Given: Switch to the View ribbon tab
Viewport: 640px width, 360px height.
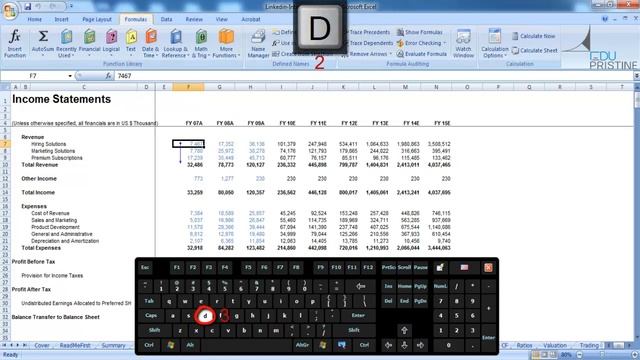Looking at the screenshot, I should click(x=222, y=19).
